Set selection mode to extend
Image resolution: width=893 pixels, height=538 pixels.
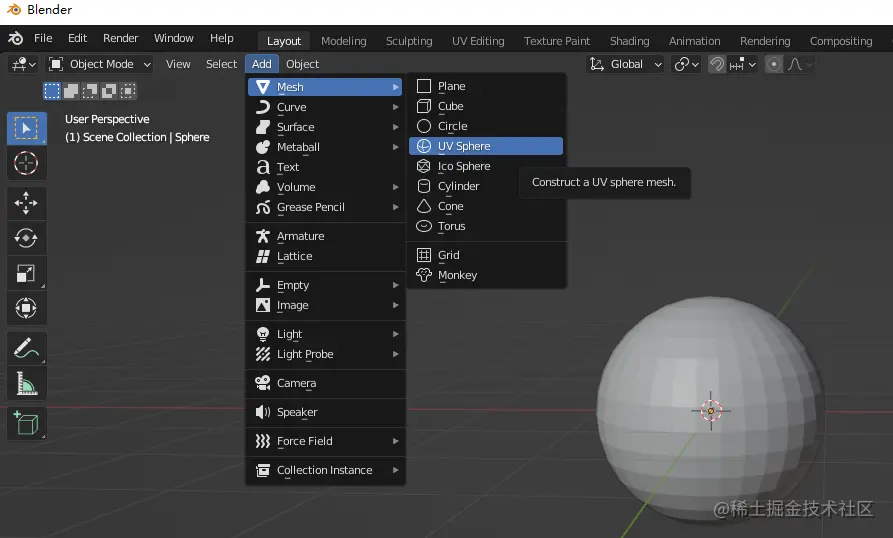(x=71, y=91)
